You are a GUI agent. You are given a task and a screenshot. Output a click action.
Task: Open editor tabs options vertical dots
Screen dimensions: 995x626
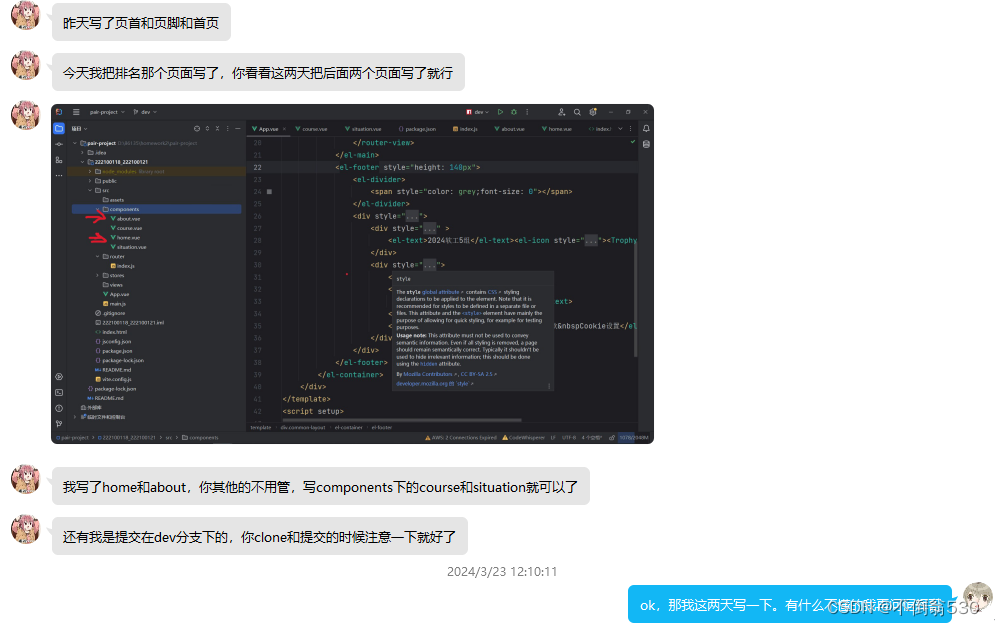(630, 129)
